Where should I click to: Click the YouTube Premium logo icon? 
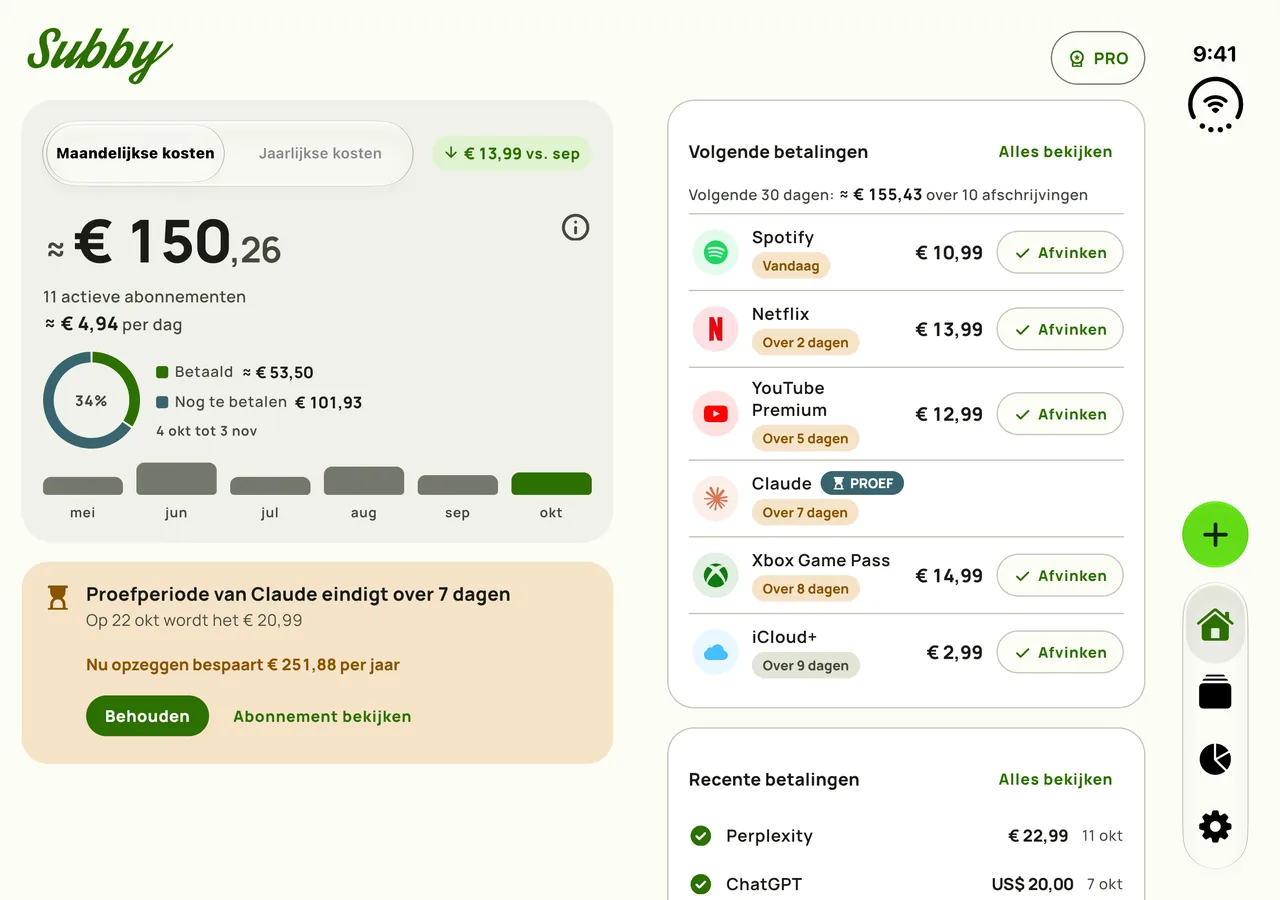click(715, 414)
